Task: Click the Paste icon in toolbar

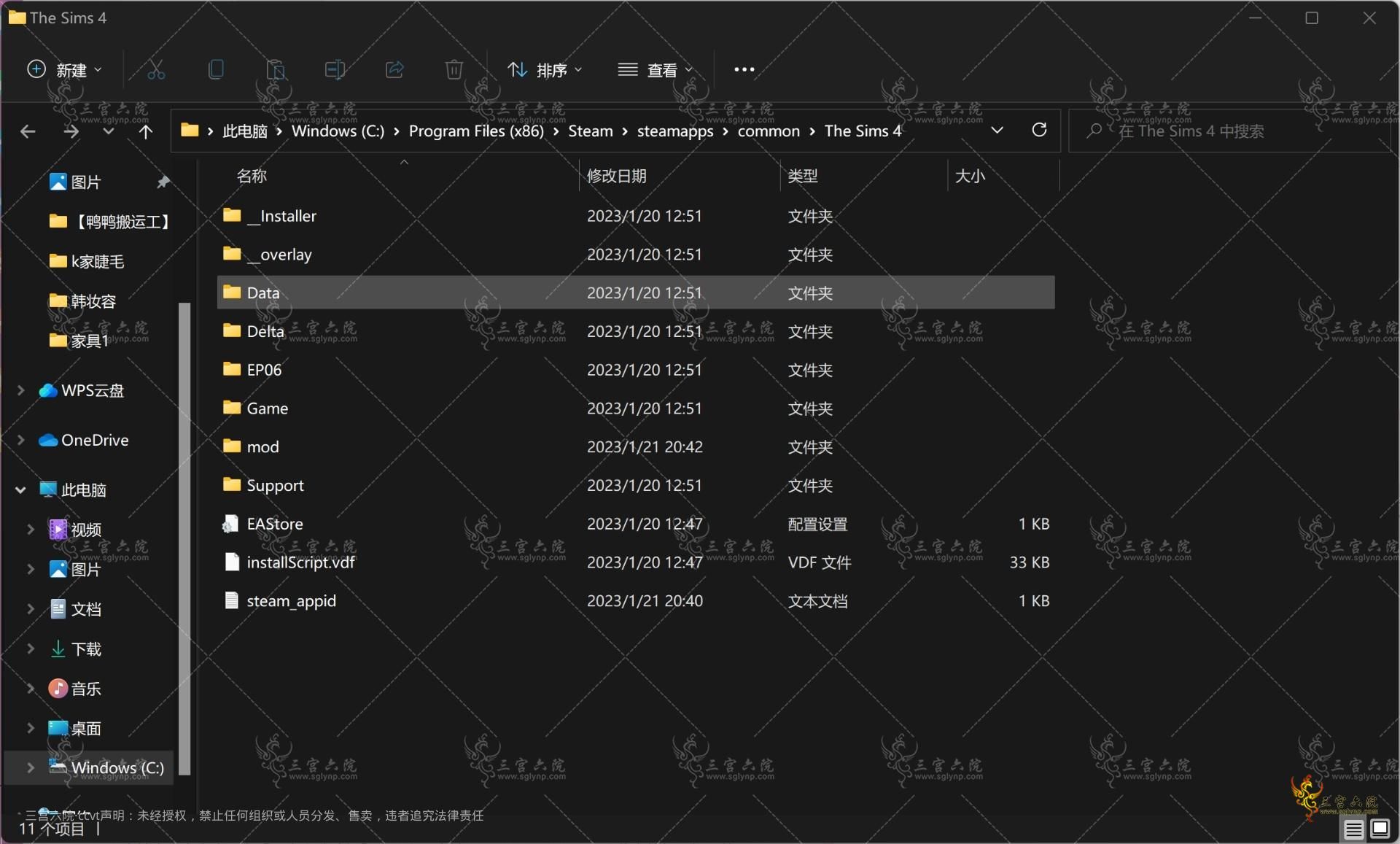Action: 276,70
